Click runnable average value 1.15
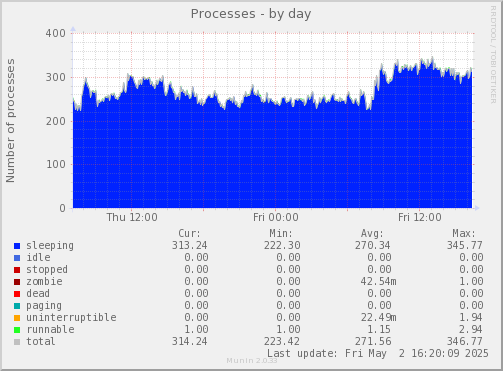 pyautogui.click(x=379, y=329)
